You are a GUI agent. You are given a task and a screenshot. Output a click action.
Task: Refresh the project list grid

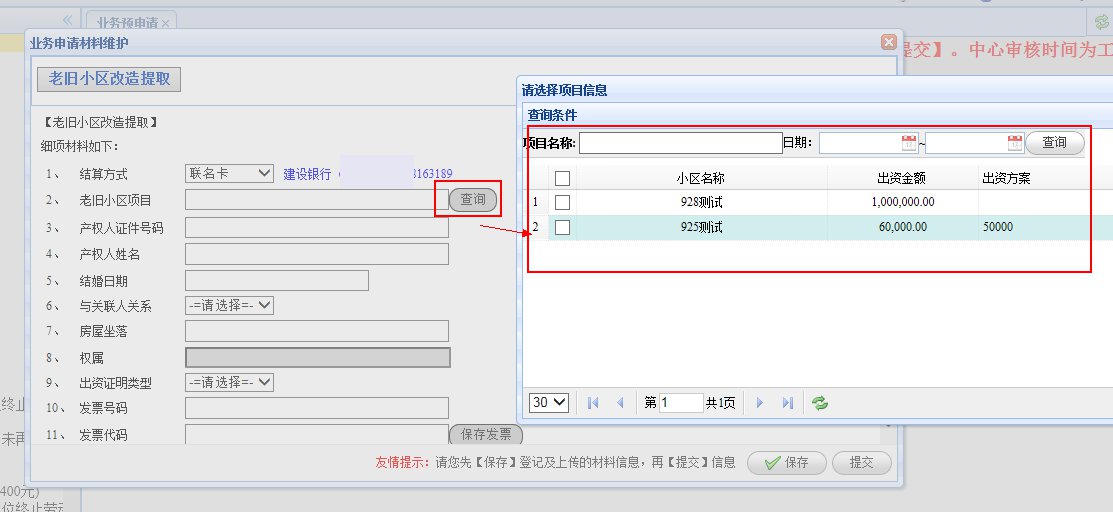click(x=820, y=402)
